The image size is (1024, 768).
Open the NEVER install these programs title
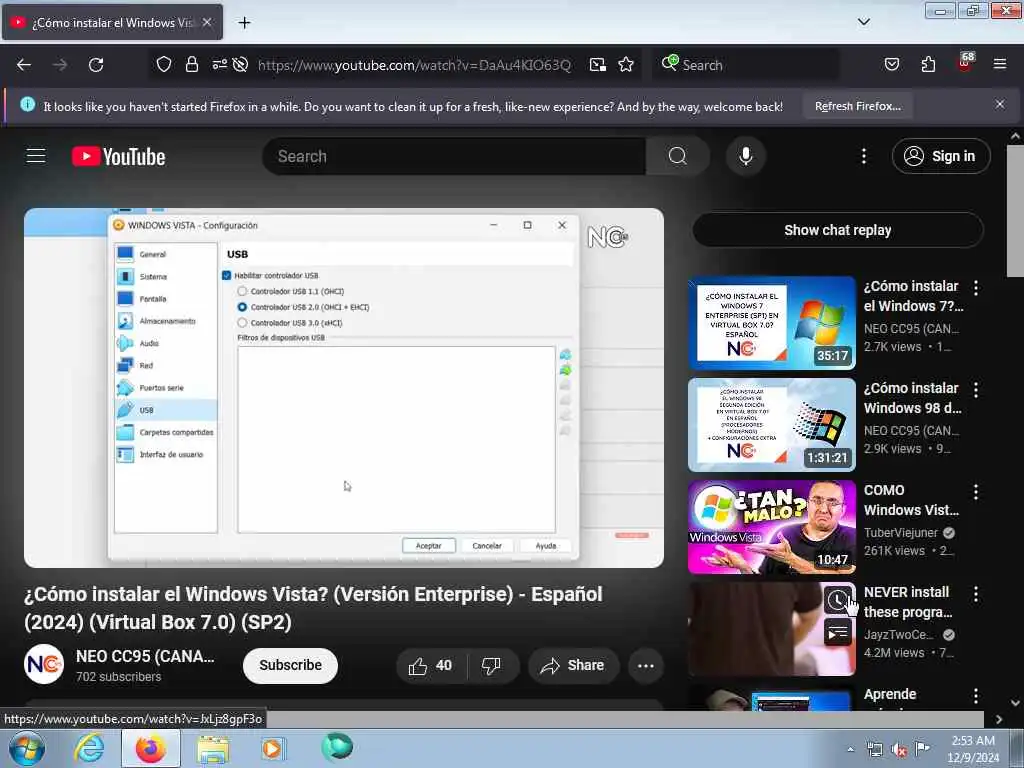click(x=908, y=602)
